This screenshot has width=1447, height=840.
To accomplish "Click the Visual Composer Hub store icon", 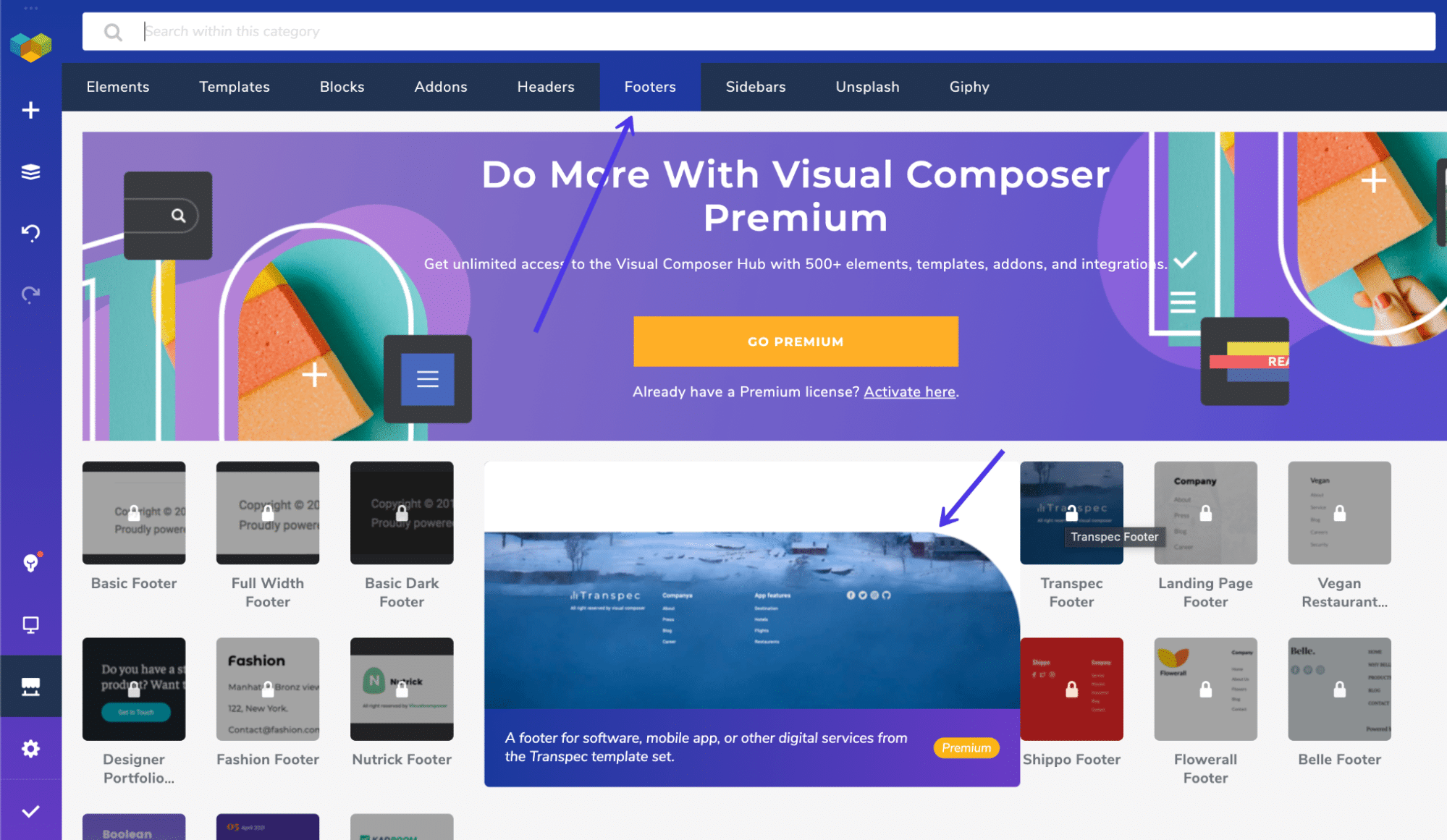I will (x=30, y=687).
